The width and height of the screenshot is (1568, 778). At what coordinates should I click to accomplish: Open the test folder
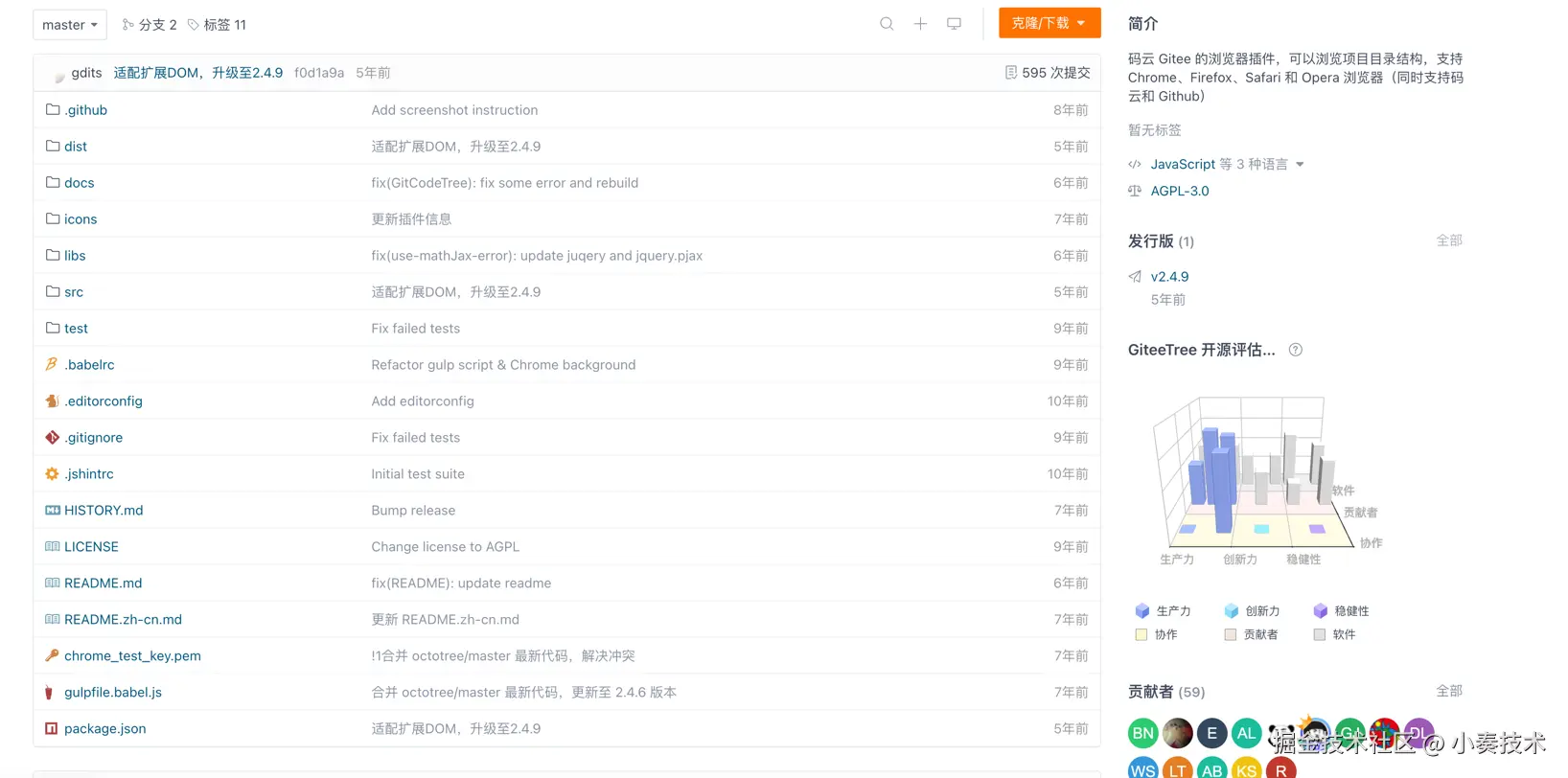76,329
